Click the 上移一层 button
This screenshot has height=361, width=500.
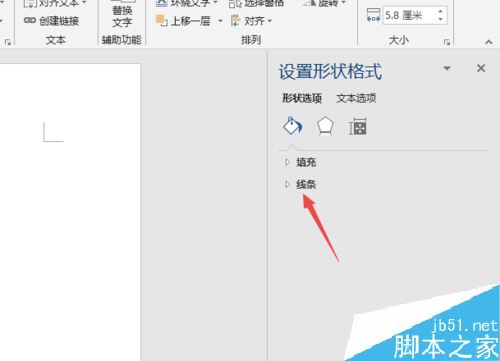[x=183, y=21]
